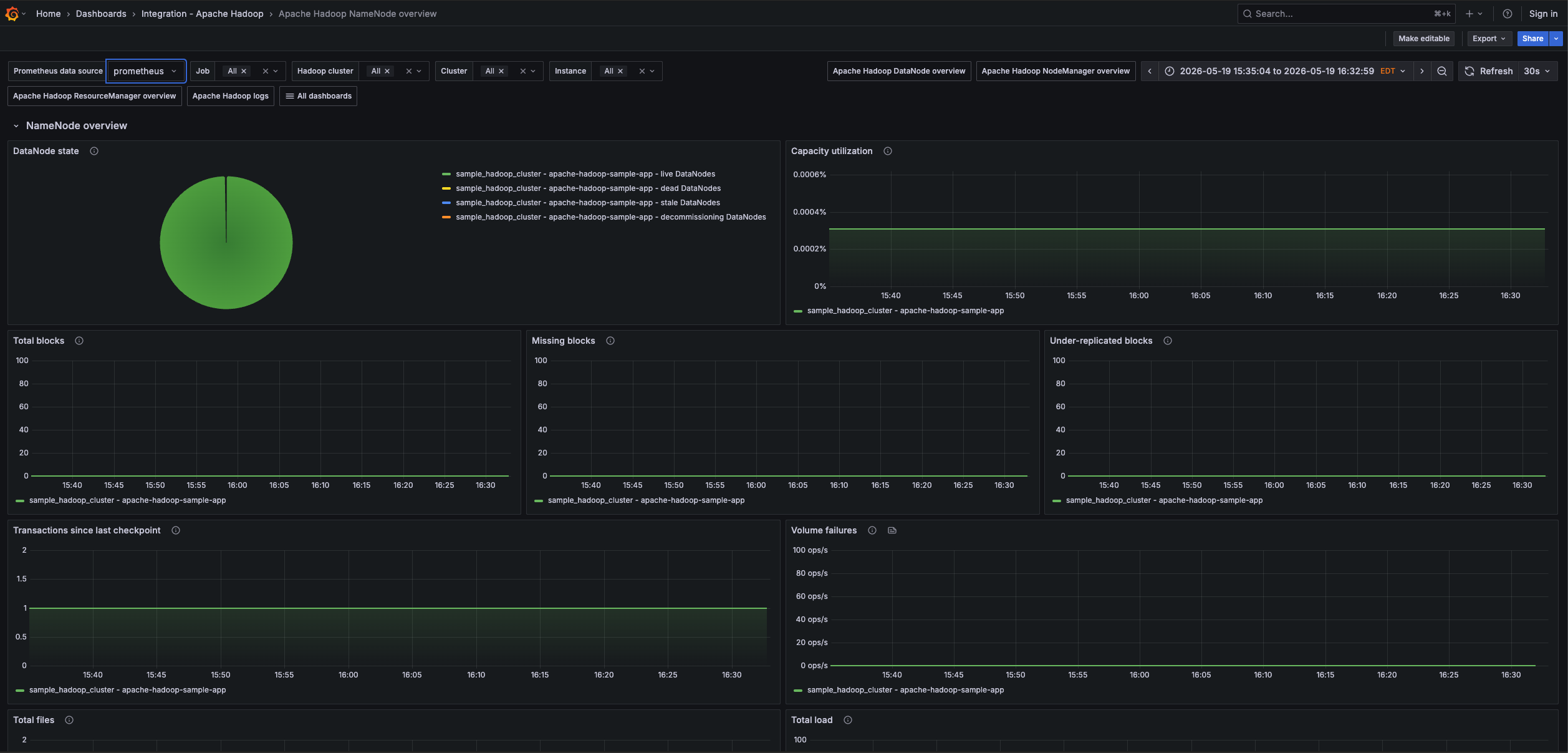
Task: Go to Home breadcrumb
Action: tap(49, 14)
